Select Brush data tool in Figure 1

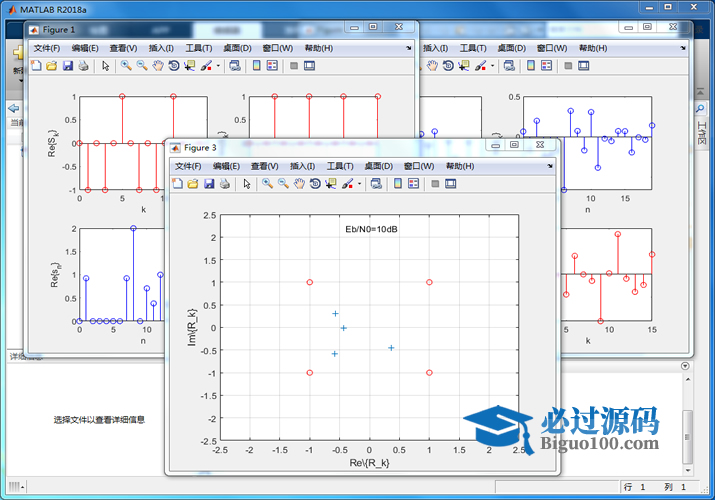point(206,66)
